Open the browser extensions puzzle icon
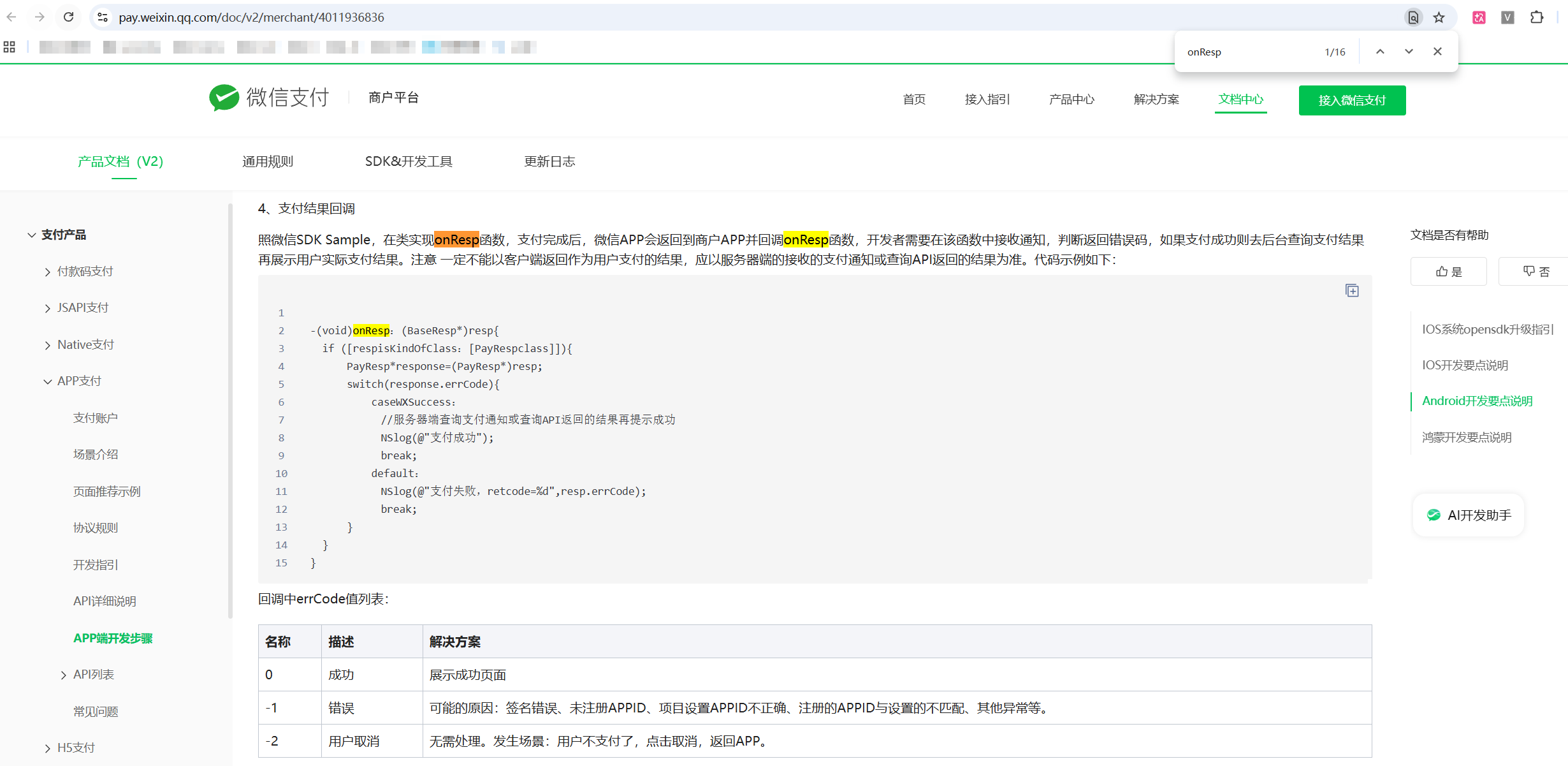 1537,17
